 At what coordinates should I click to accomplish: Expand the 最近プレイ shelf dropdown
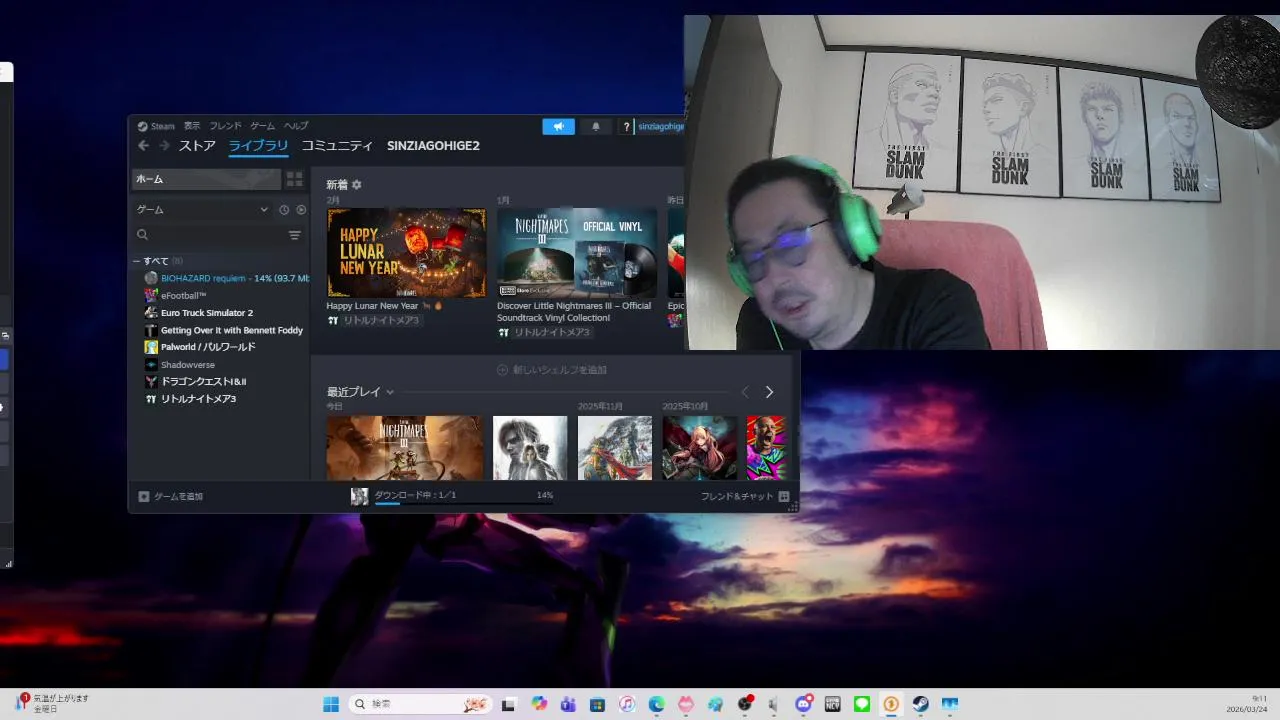click(x=390, y=392)
